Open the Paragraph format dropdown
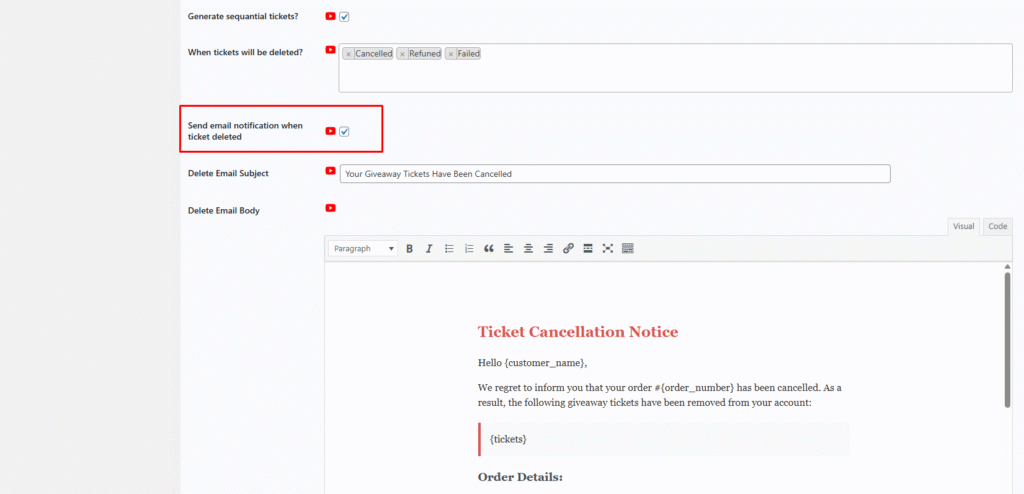The height and width of the screenshot is (494, 1024). [x=363, y=248]
